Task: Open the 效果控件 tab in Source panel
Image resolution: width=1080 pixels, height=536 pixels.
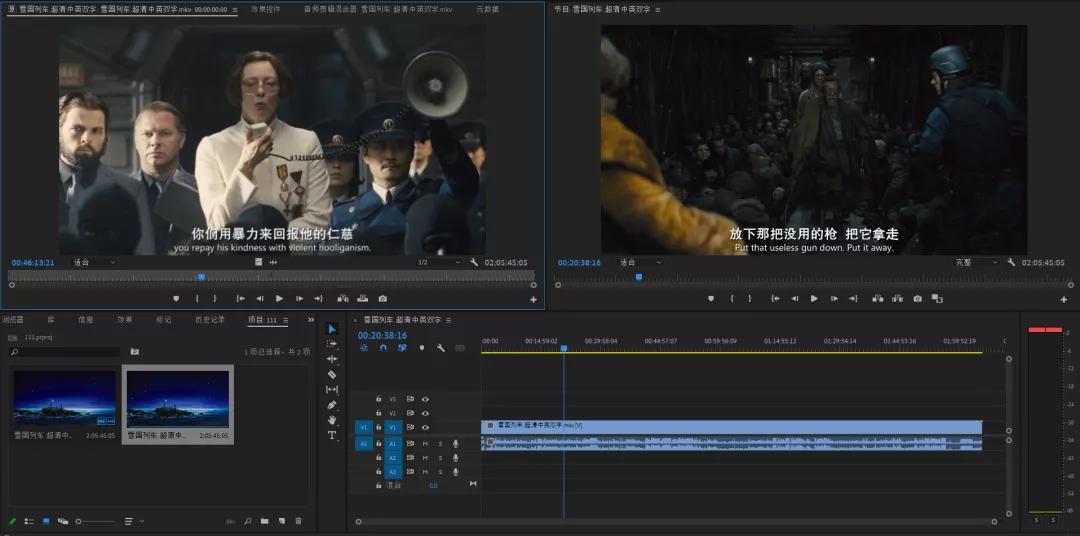Action: [265, 9]
